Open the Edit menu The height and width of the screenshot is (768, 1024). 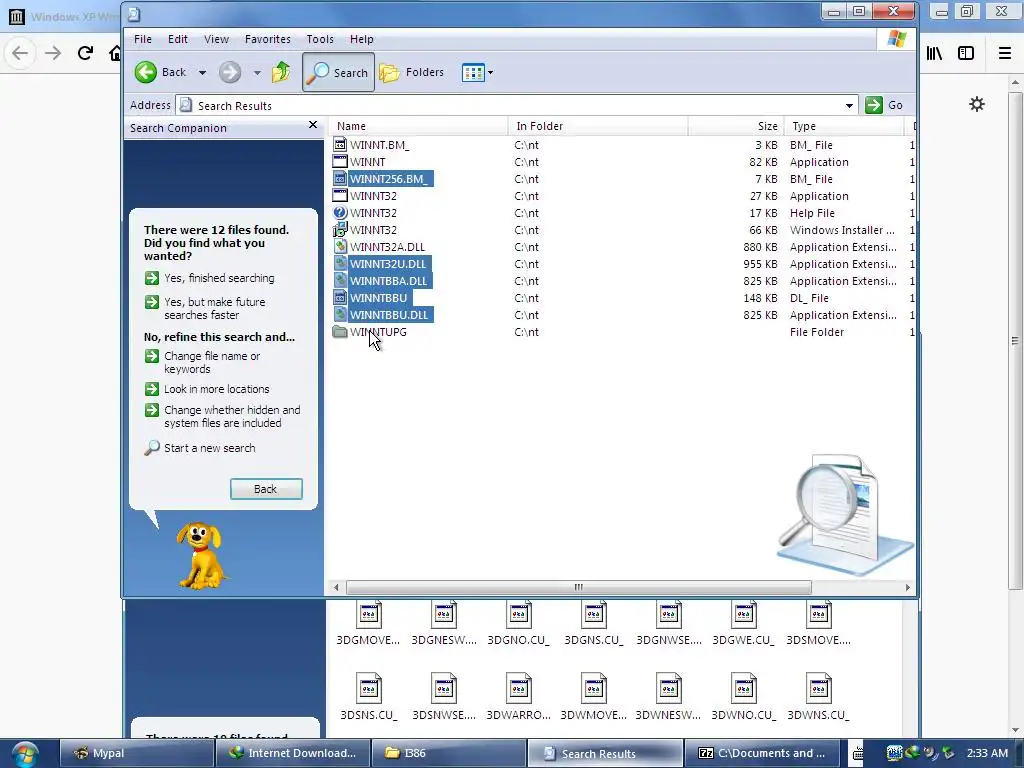tap(178, 39)
